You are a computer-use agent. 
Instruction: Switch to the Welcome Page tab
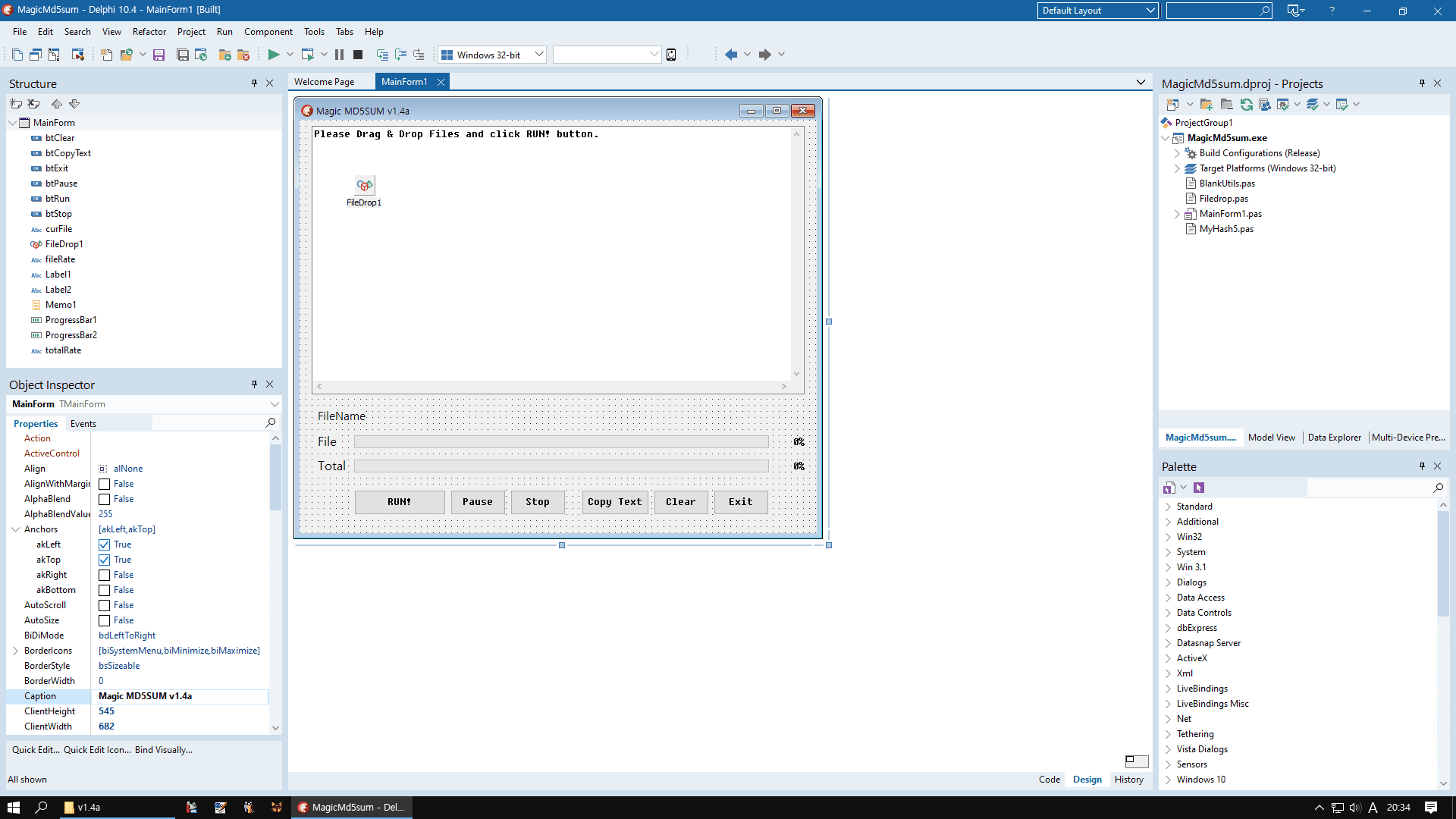[x=325, y=82]
